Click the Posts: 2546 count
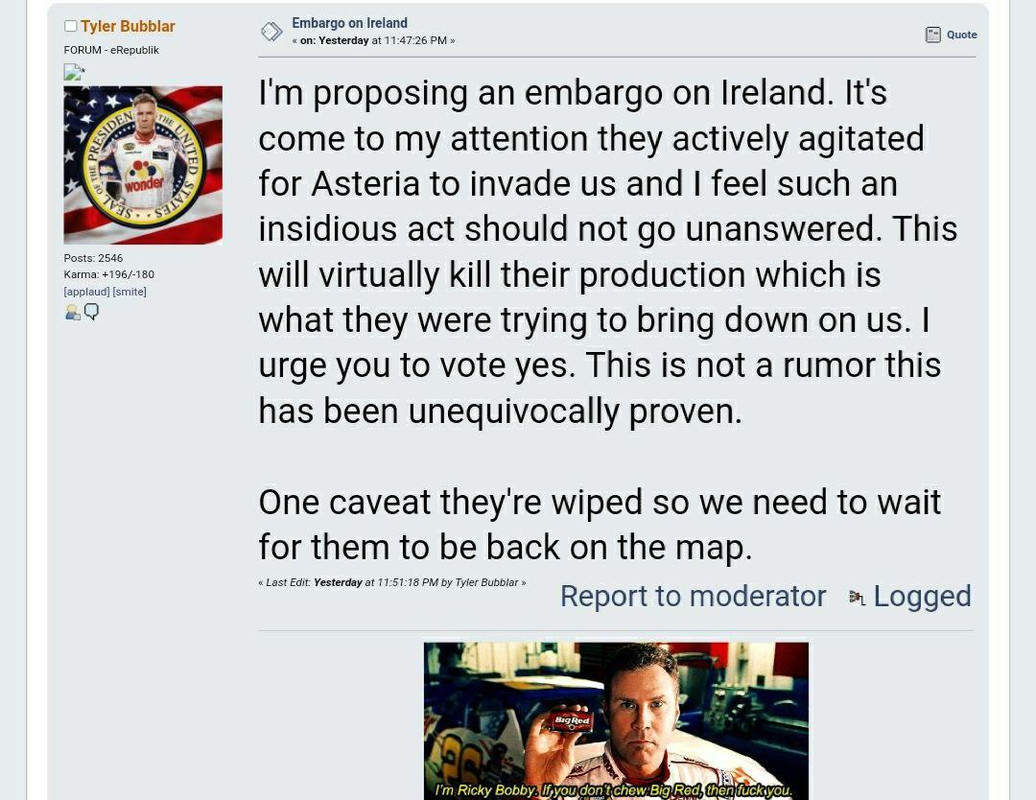Screen dimensions: 1036x800 (x=93, y=258)
